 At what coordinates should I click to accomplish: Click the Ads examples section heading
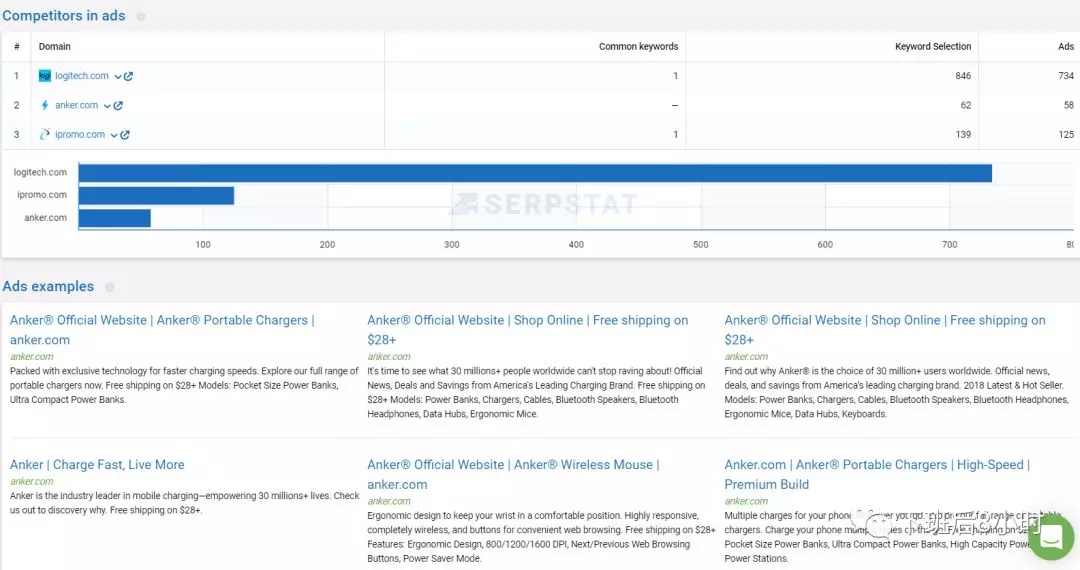(x=48, y=287)
